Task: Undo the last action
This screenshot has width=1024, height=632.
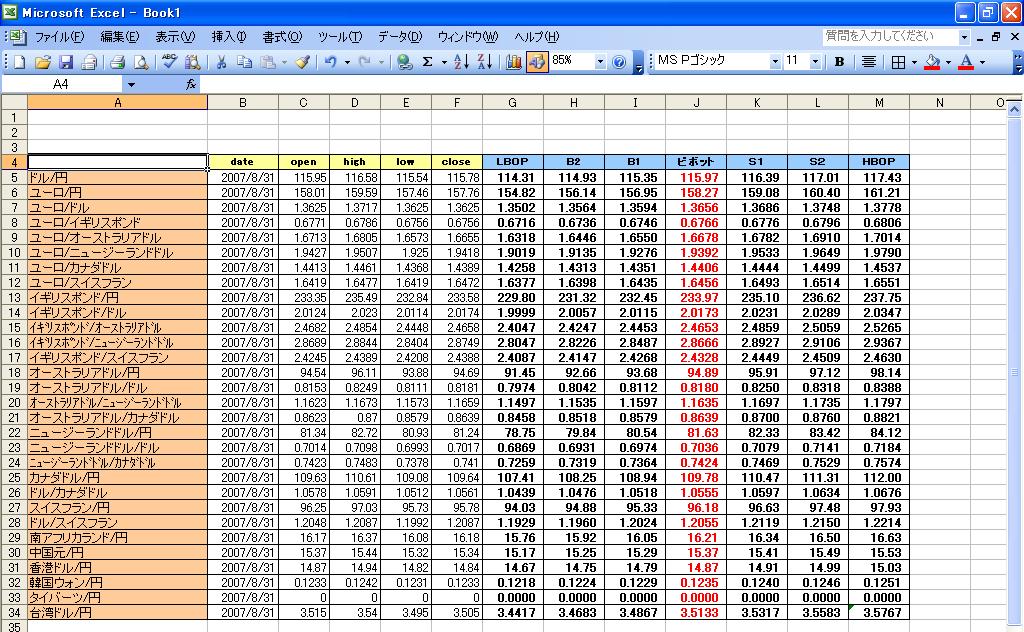Action: [x=330, y=62]
